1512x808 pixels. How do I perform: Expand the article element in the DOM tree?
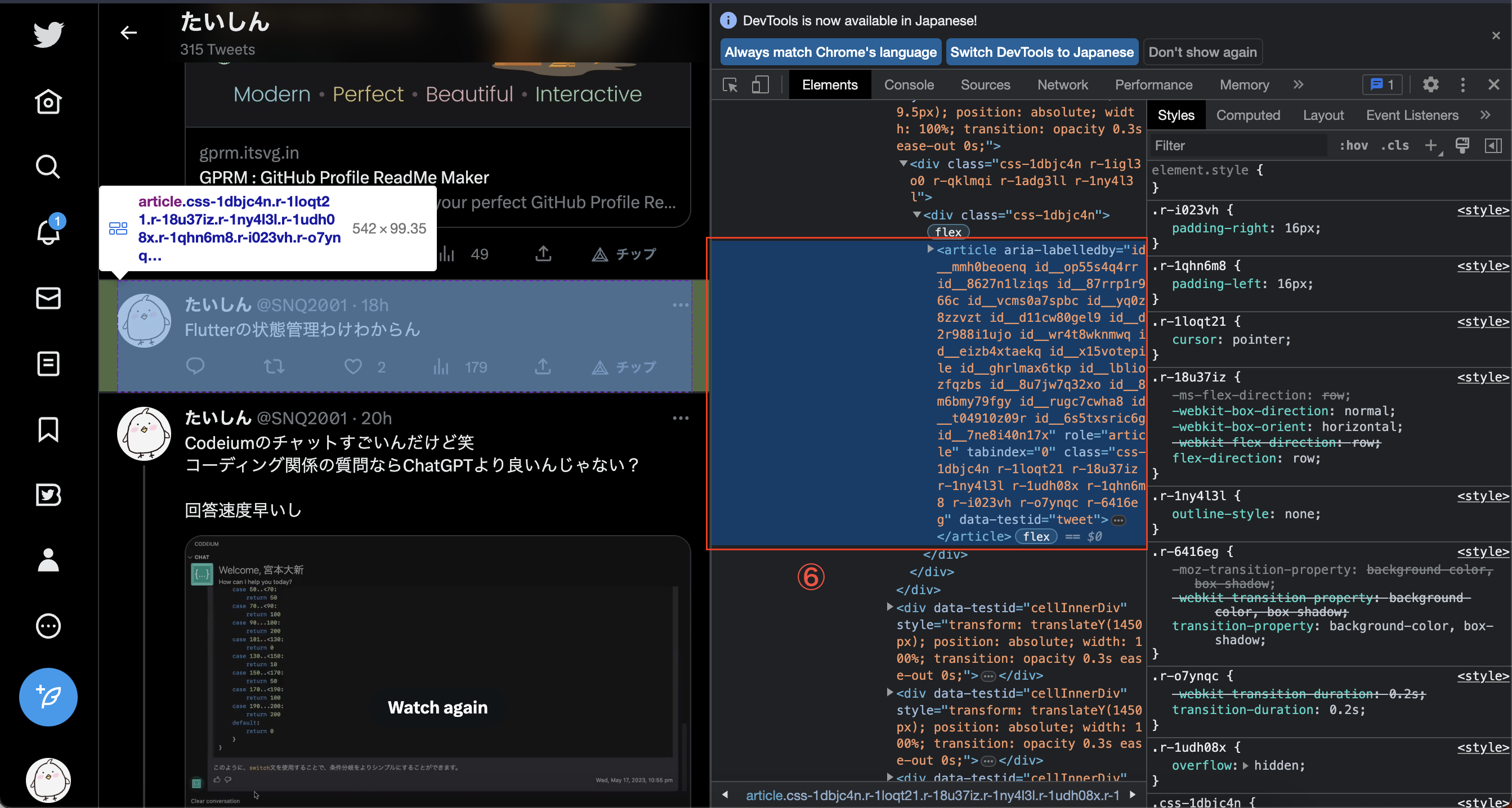930,249
